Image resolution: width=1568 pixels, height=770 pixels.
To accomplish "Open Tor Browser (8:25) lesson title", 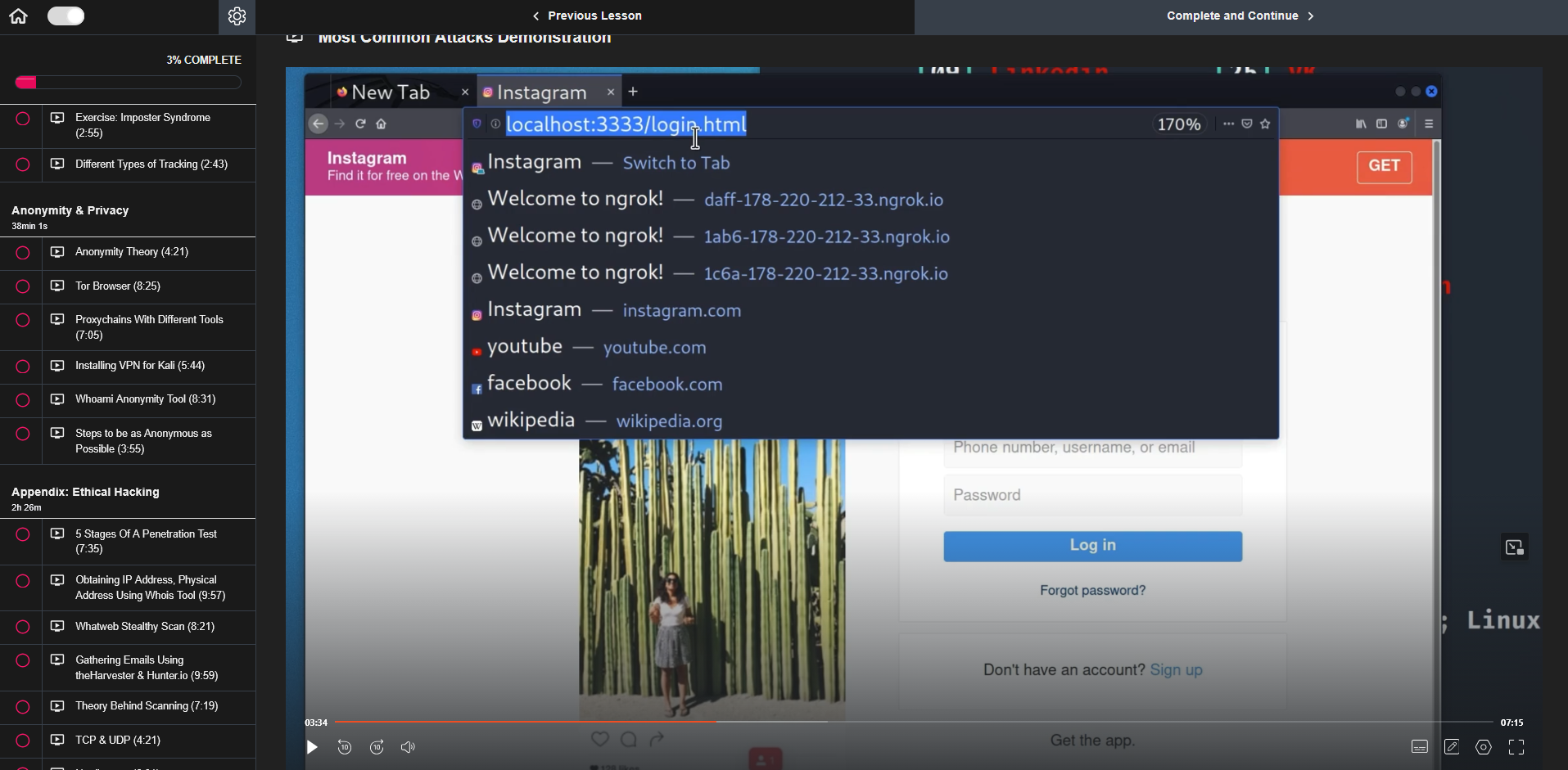I will pyautogui.click(x=118, y=286).
